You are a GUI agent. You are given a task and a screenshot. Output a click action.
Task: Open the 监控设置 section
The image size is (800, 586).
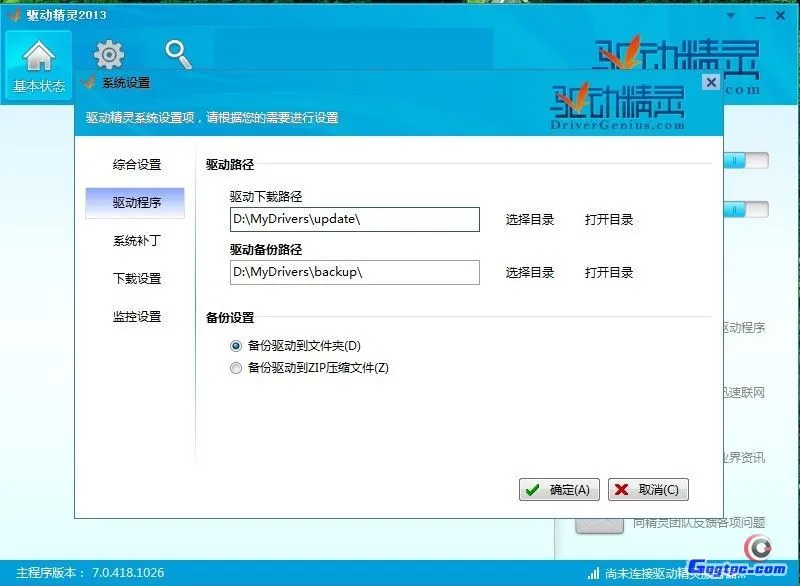pyautogui.click(x=136, y=316)
